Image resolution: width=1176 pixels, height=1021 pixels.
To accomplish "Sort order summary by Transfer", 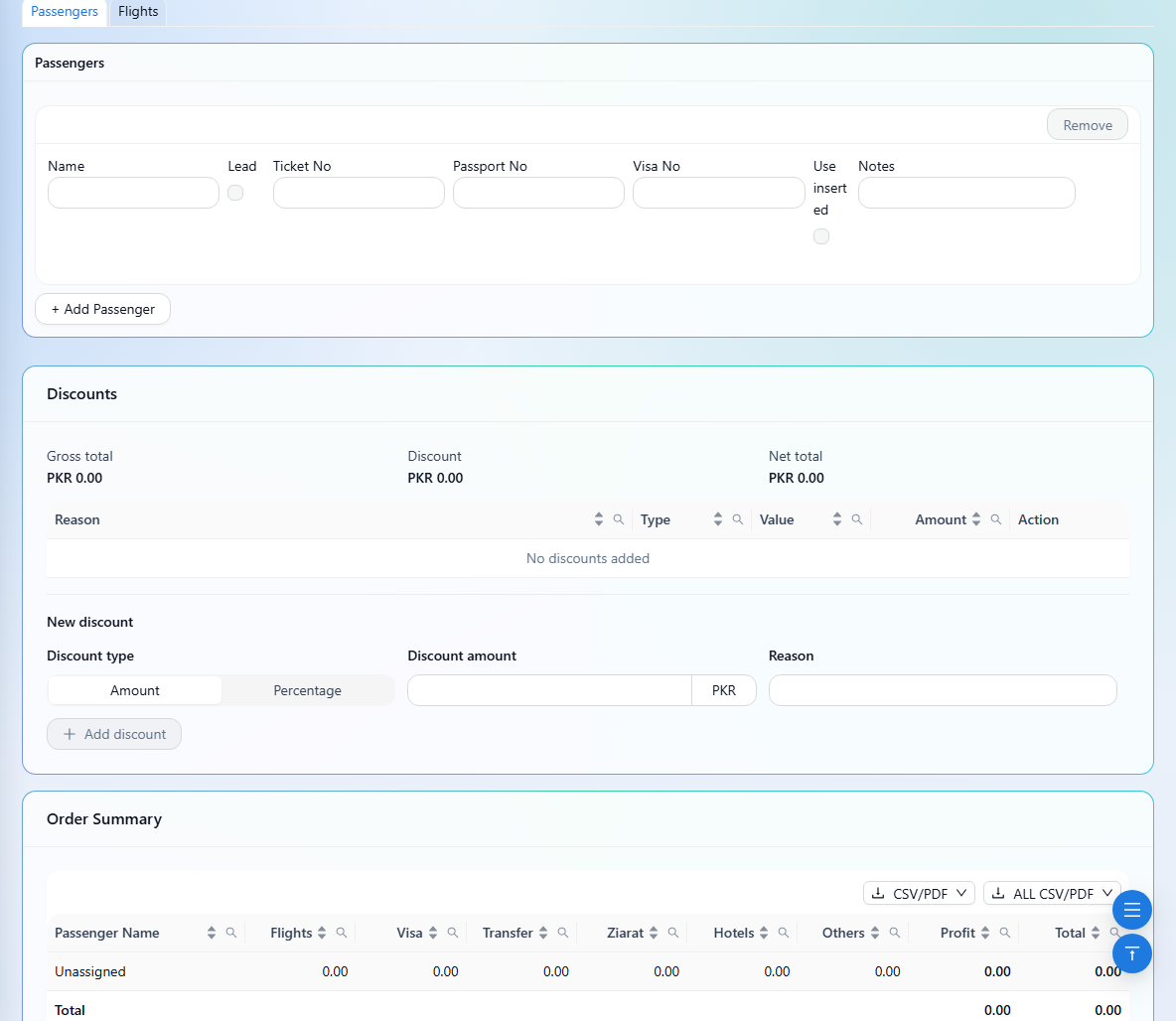I will [543, 933].
